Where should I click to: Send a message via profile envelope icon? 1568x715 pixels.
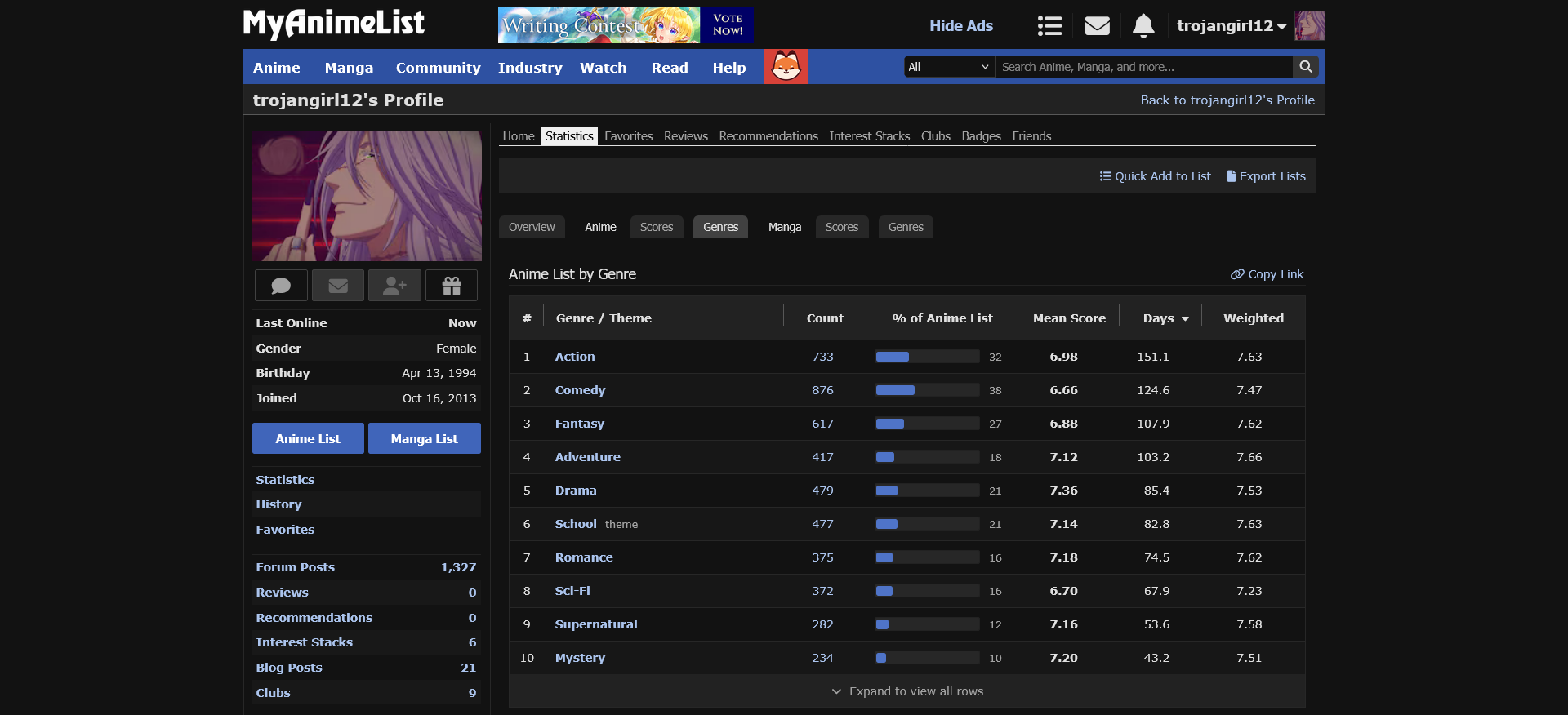338,286
